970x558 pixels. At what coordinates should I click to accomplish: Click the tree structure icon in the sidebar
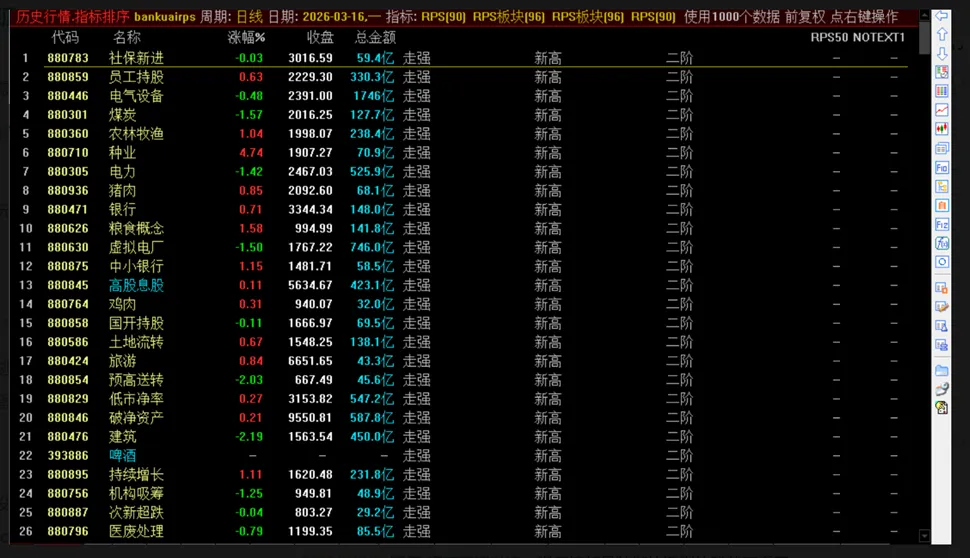tap(942, 186)
